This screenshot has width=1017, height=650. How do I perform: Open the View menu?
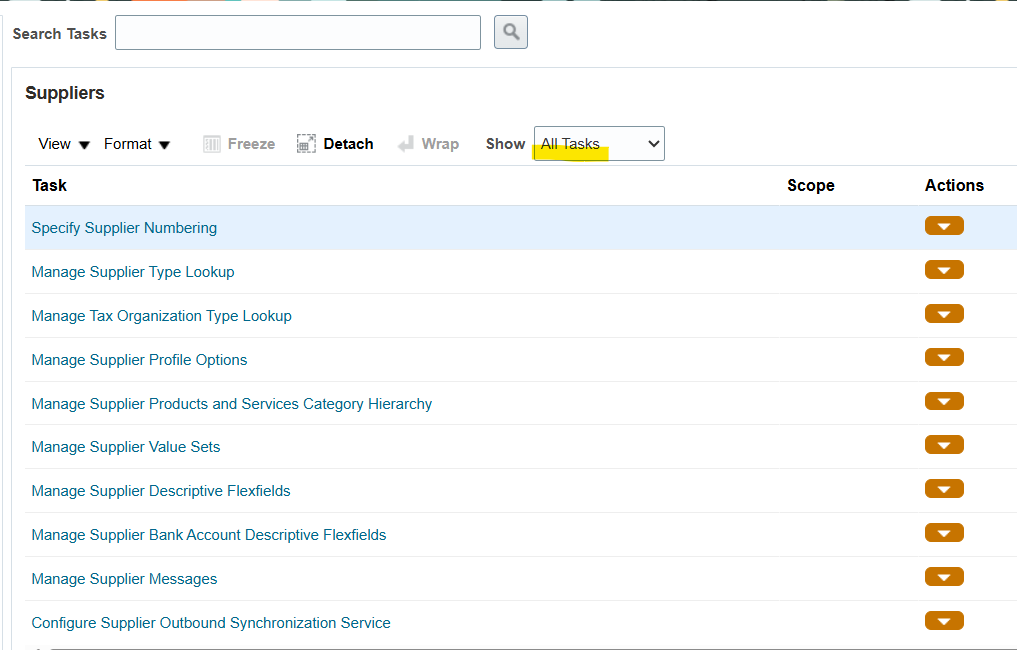pyautogui.click(x=64, y=144)
